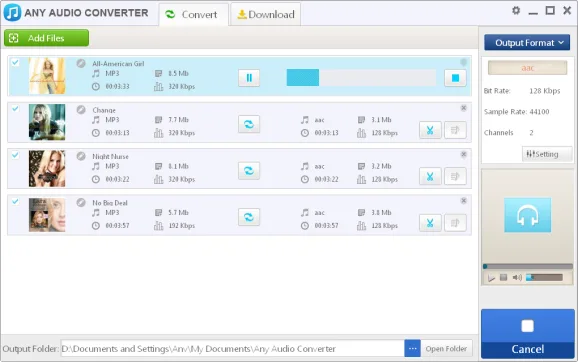Click the convert icon for Change
The height and width of the screenshot is (362, 578).
[249, 124]
